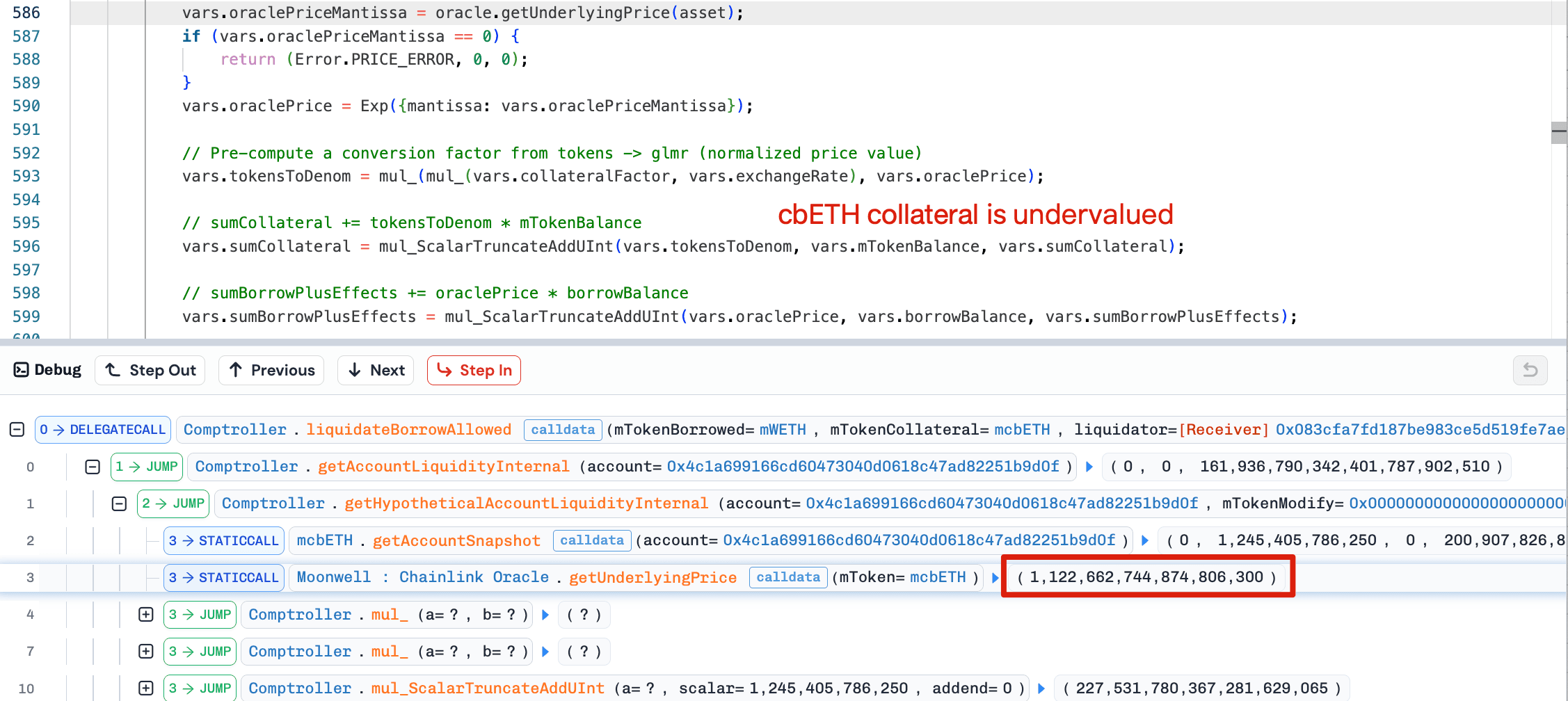The height and width of the screenshot is (701, 1568).
Task: Click the code editor scrollbar marker
Action: (1559, 131)
